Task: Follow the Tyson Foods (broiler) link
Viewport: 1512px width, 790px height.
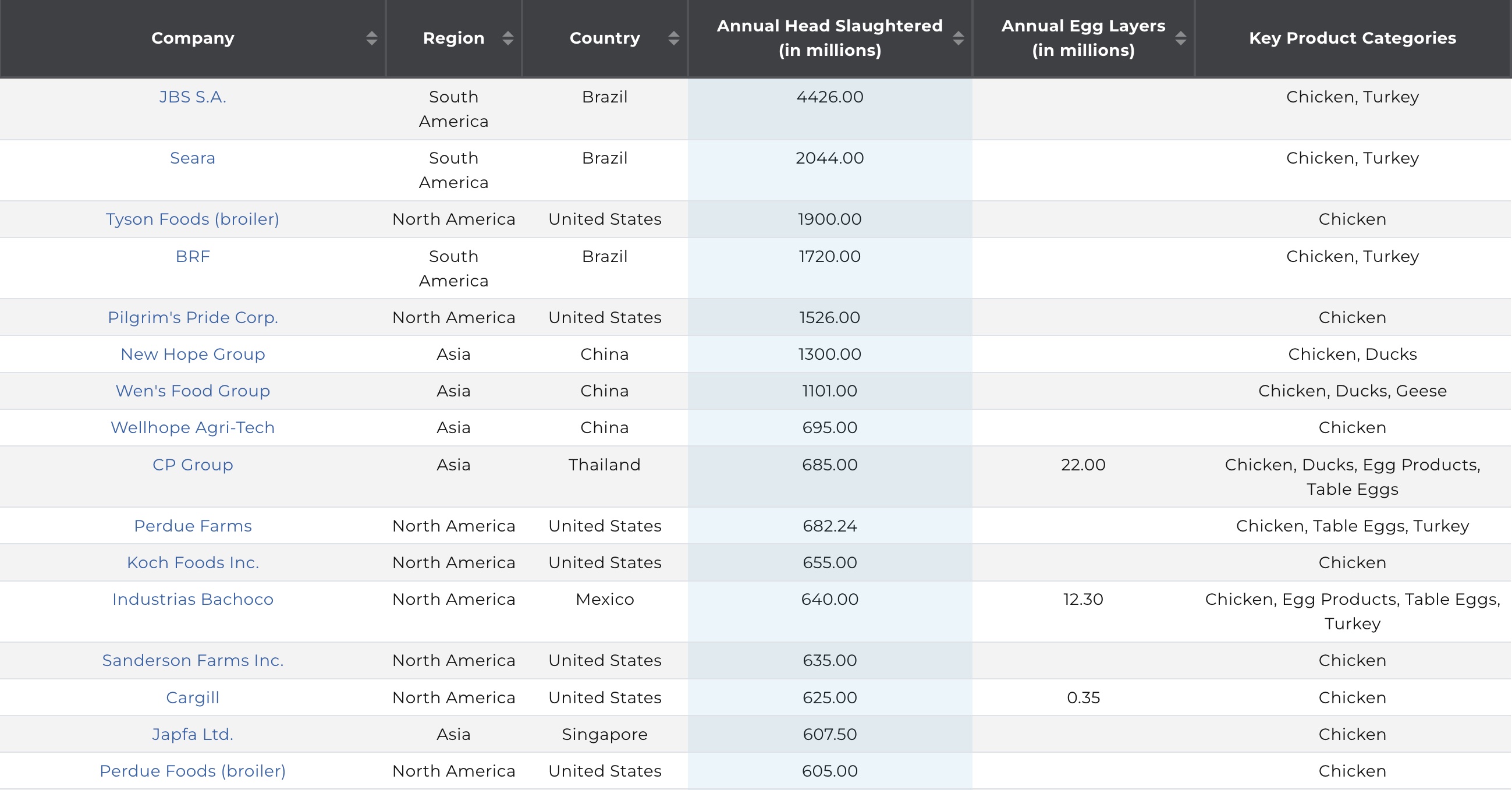Action: tap(193, 219)
